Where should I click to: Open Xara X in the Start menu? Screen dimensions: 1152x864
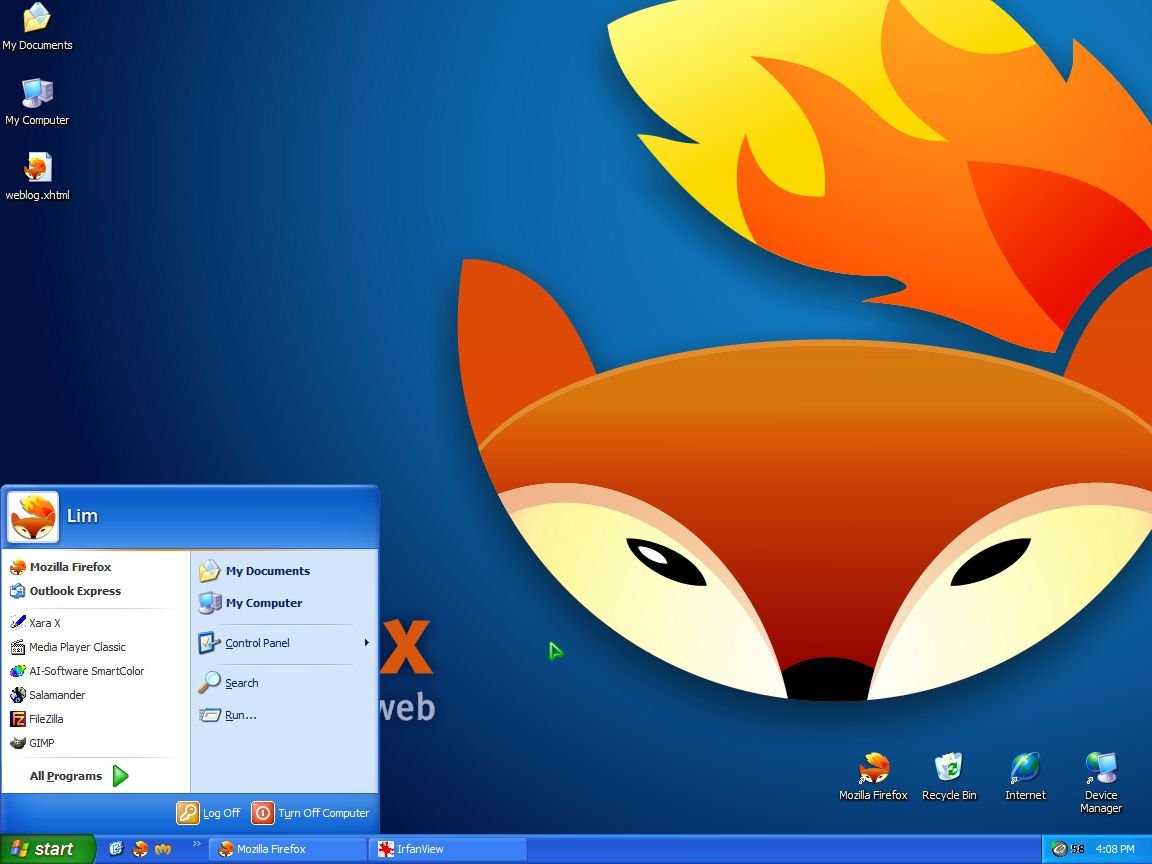coord(44,623)
